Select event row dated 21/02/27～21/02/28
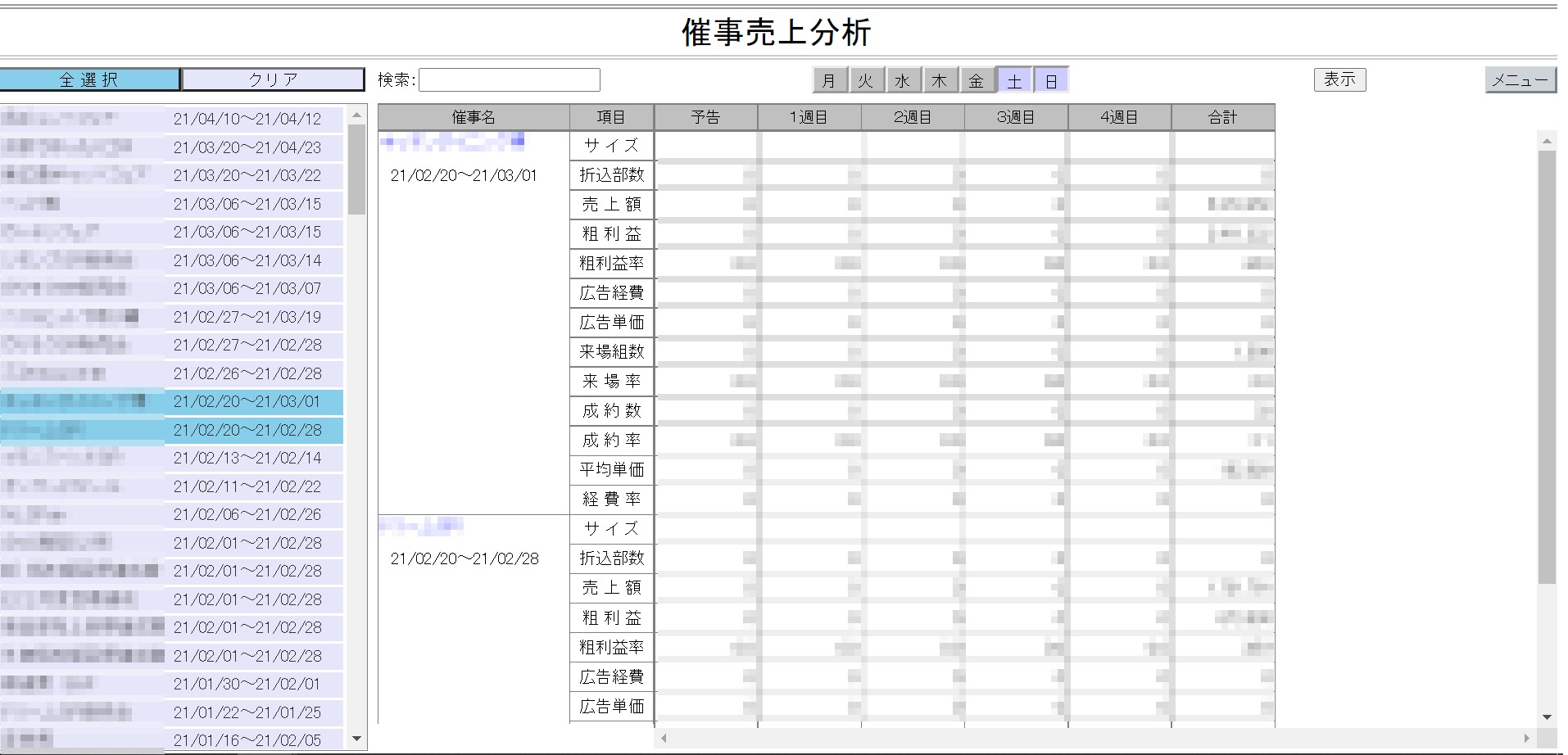1568x755 pixels. (171, 345)
